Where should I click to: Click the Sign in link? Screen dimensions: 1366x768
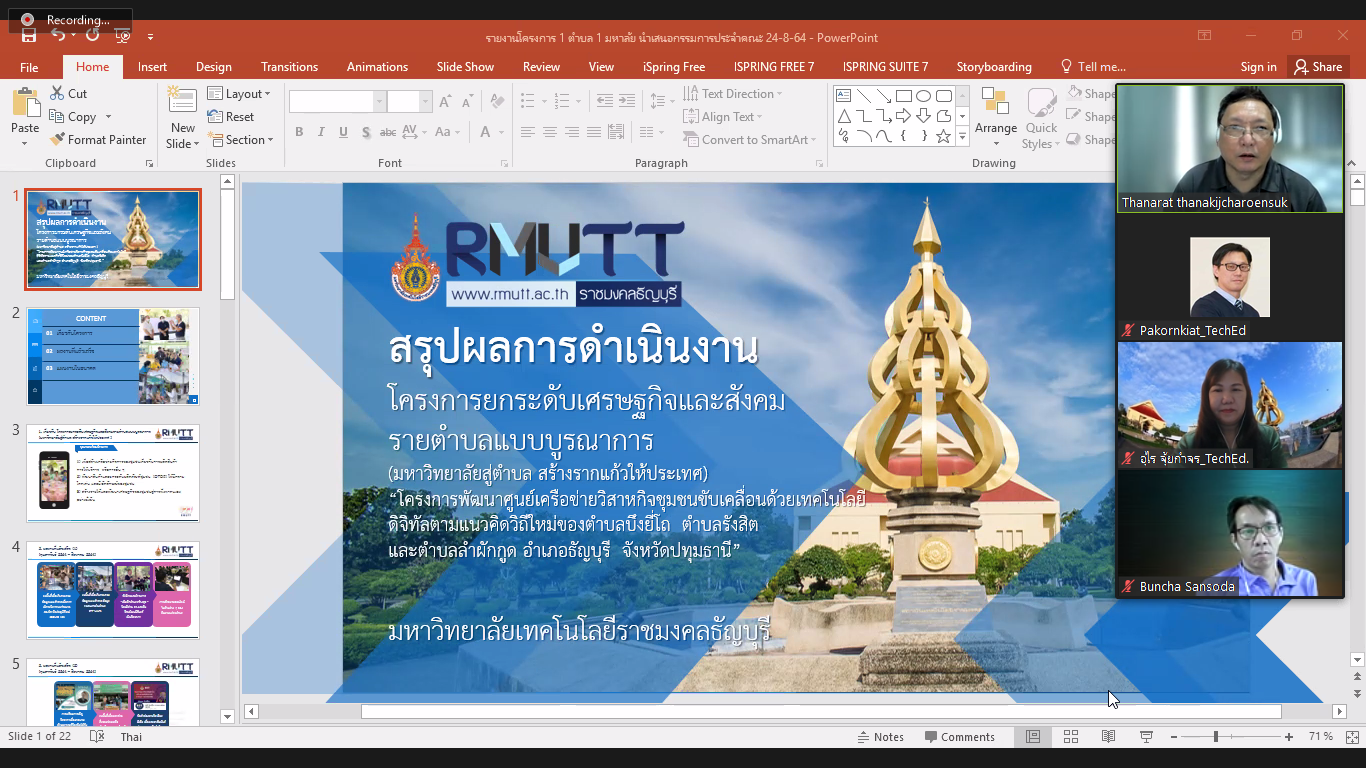pyautogui.click(x=1258, y=67)
